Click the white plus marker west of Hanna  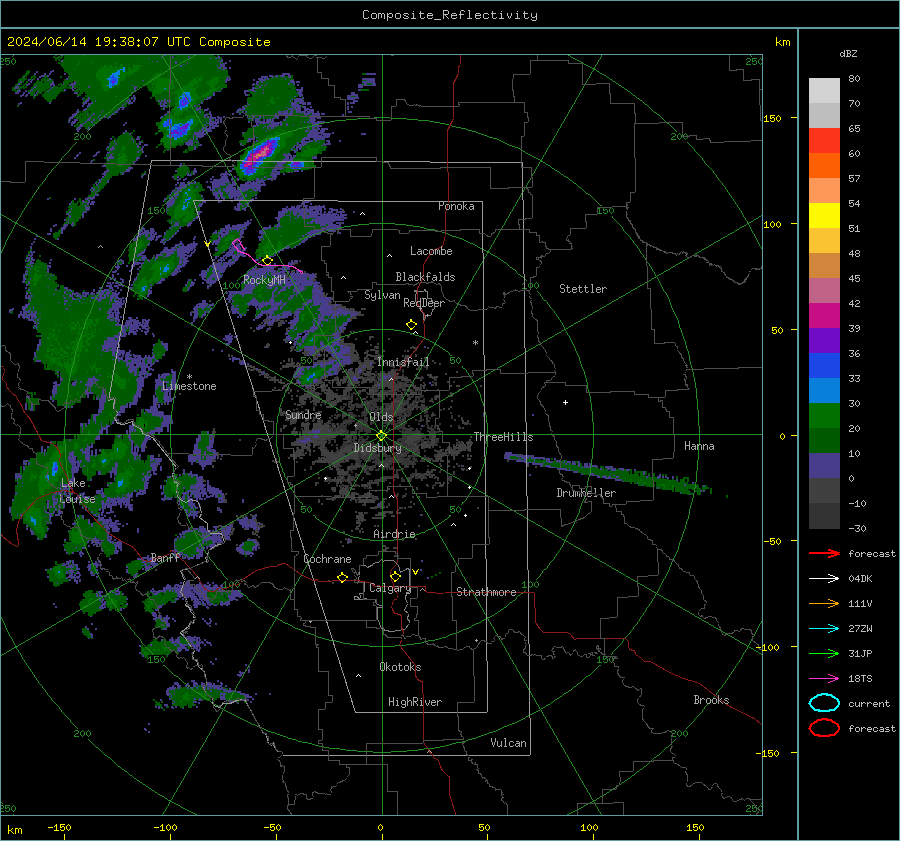click(565, 402)
